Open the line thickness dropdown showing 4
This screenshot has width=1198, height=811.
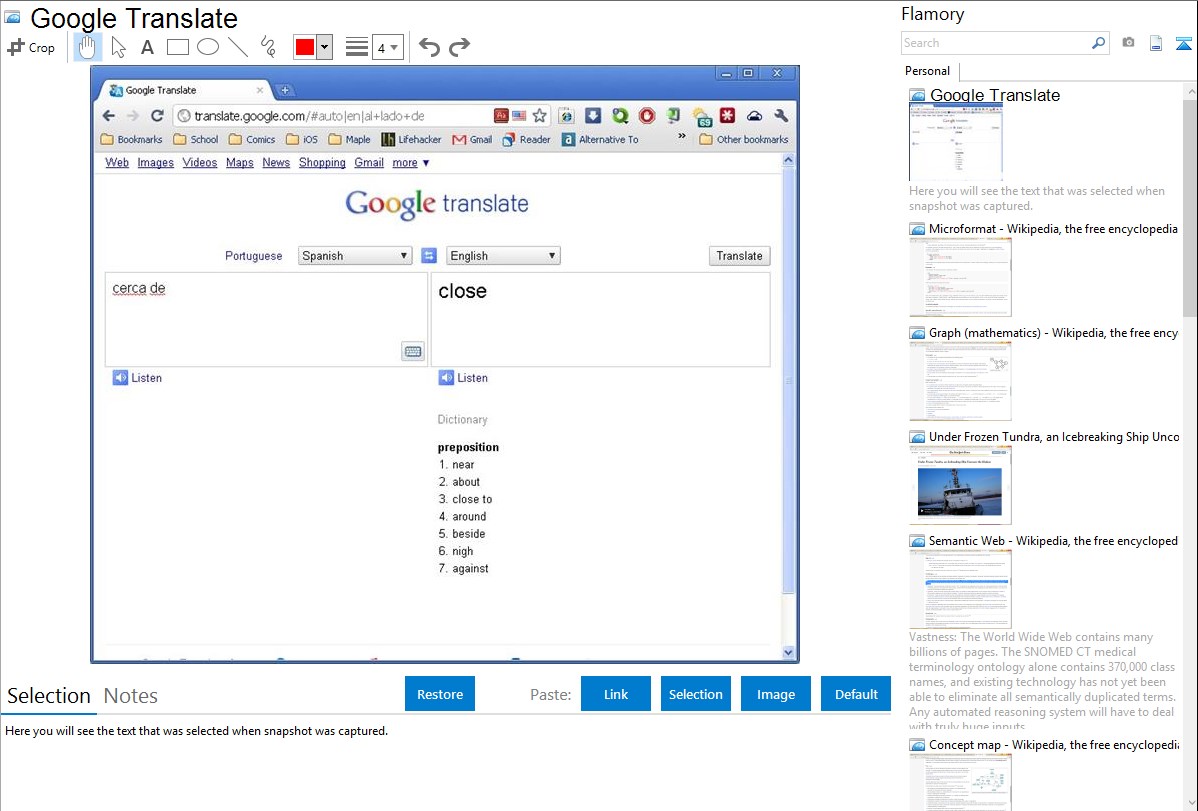(387, 48)
